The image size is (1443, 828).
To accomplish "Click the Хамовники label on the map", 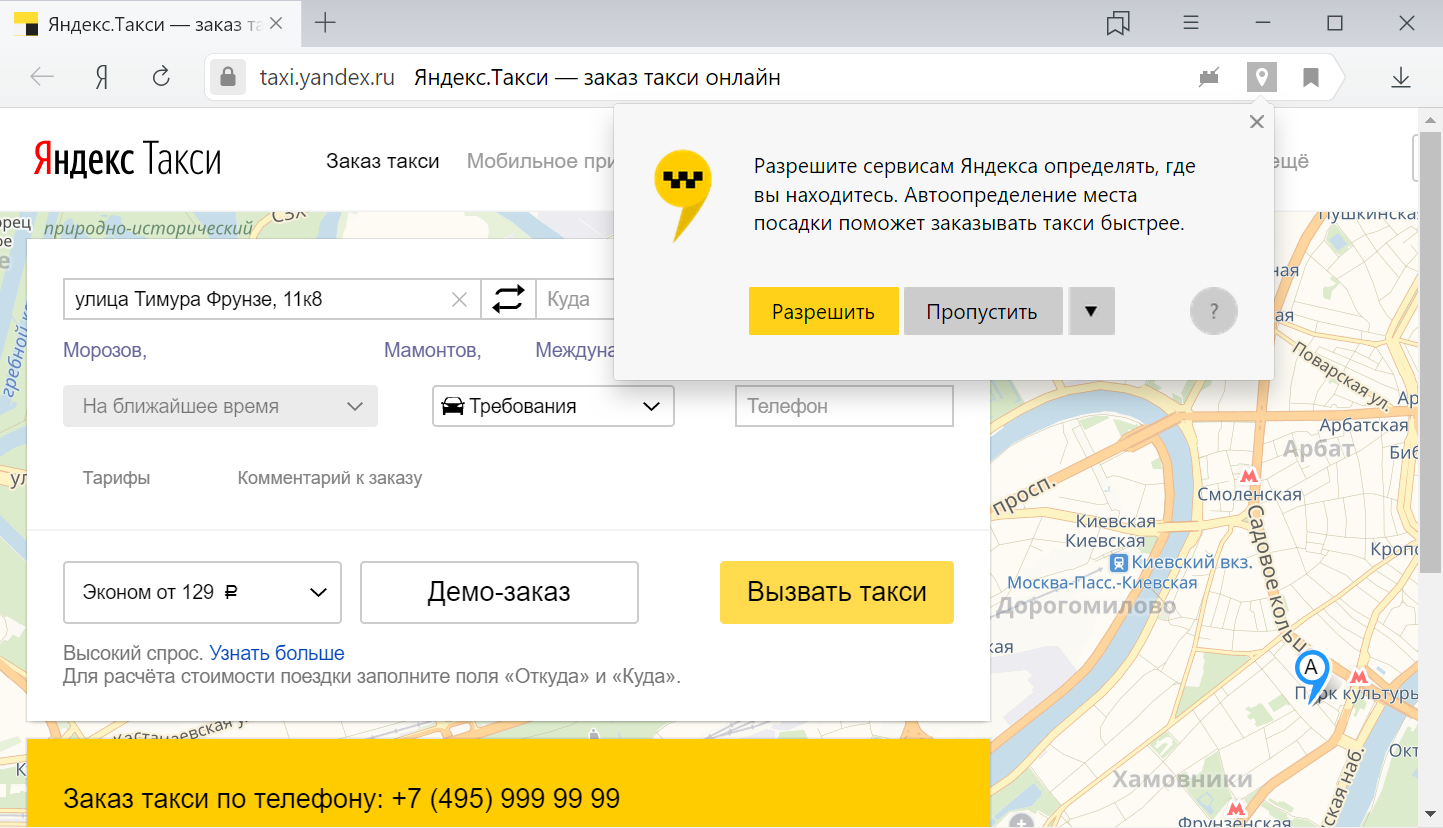I will (x=1182, y=779).
